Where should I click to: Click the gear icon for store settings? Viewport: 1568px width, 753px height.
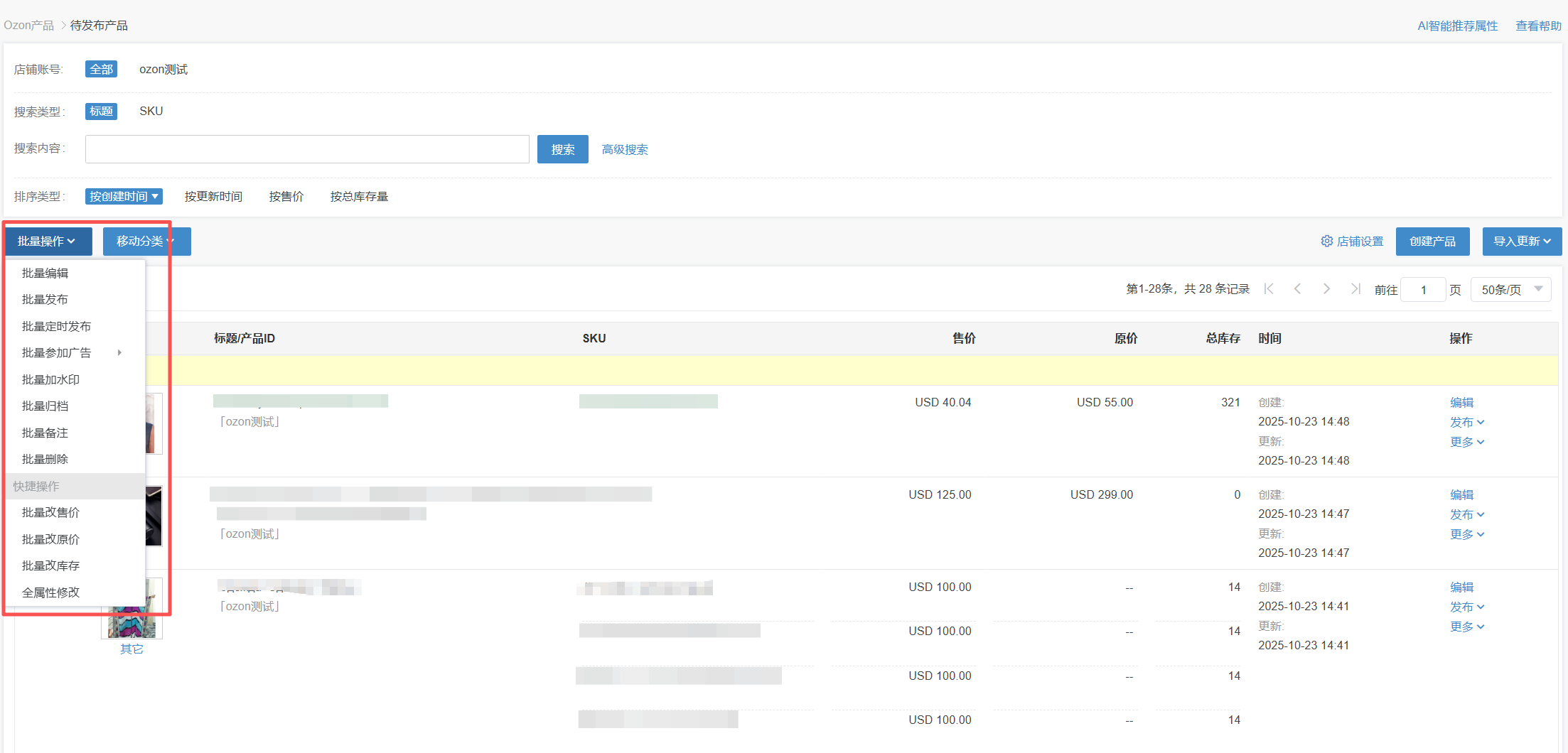coord(1326,242)
